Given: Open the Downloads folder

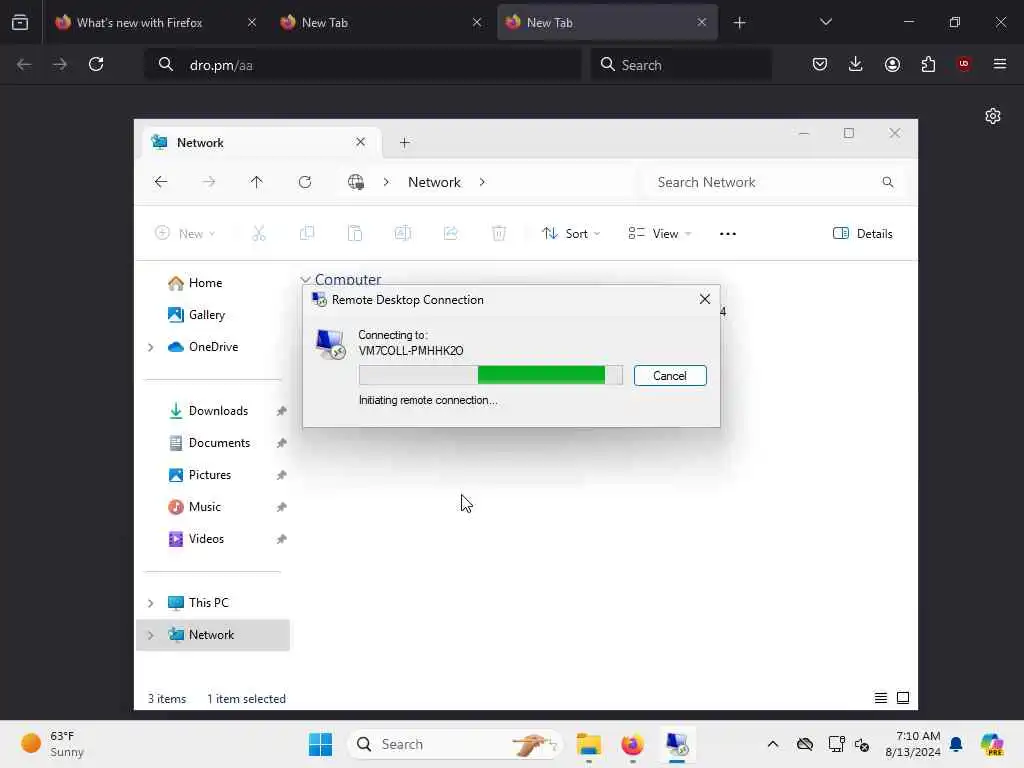Looking at the screenshot, I should 218,411.
